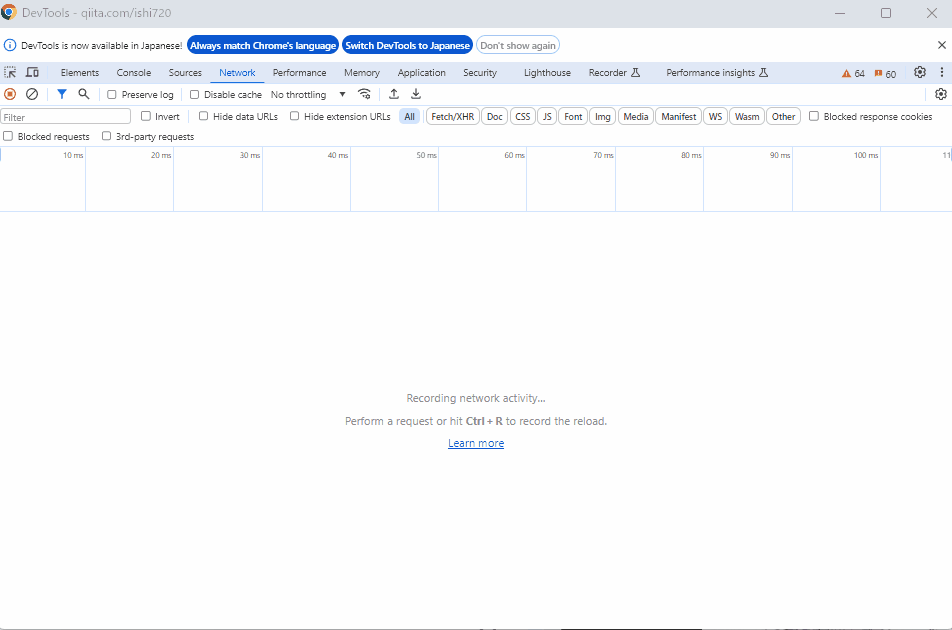This screenshot has height=630, width=952.
Task: Click the Filter input field
Action: coord(65,116)
